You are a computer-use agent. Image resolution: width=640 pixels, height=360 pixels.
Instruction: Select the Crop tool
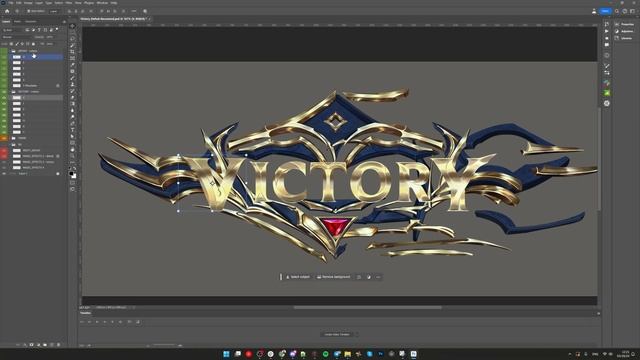[73, 52]
